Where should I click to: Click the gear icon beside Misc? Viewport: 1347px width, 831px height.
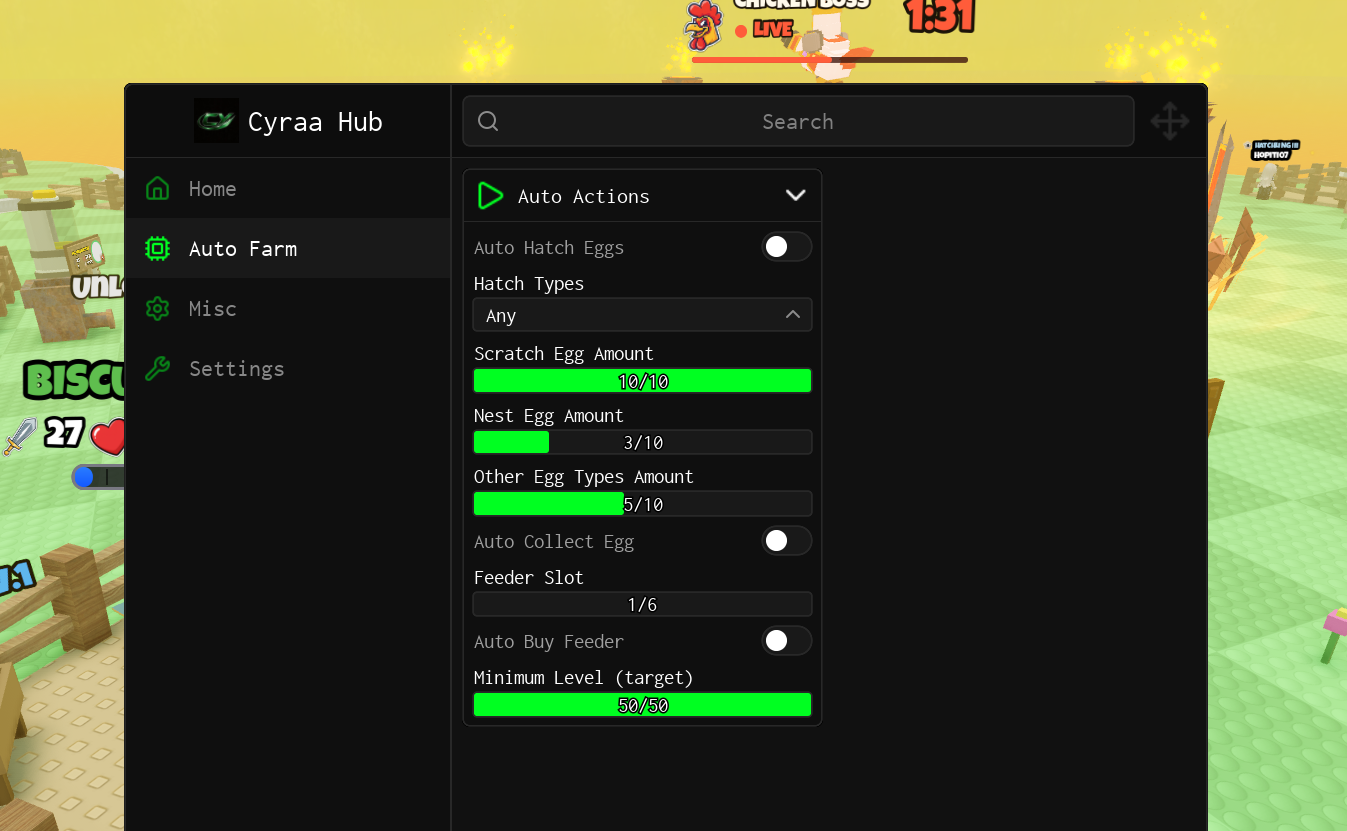157,308
